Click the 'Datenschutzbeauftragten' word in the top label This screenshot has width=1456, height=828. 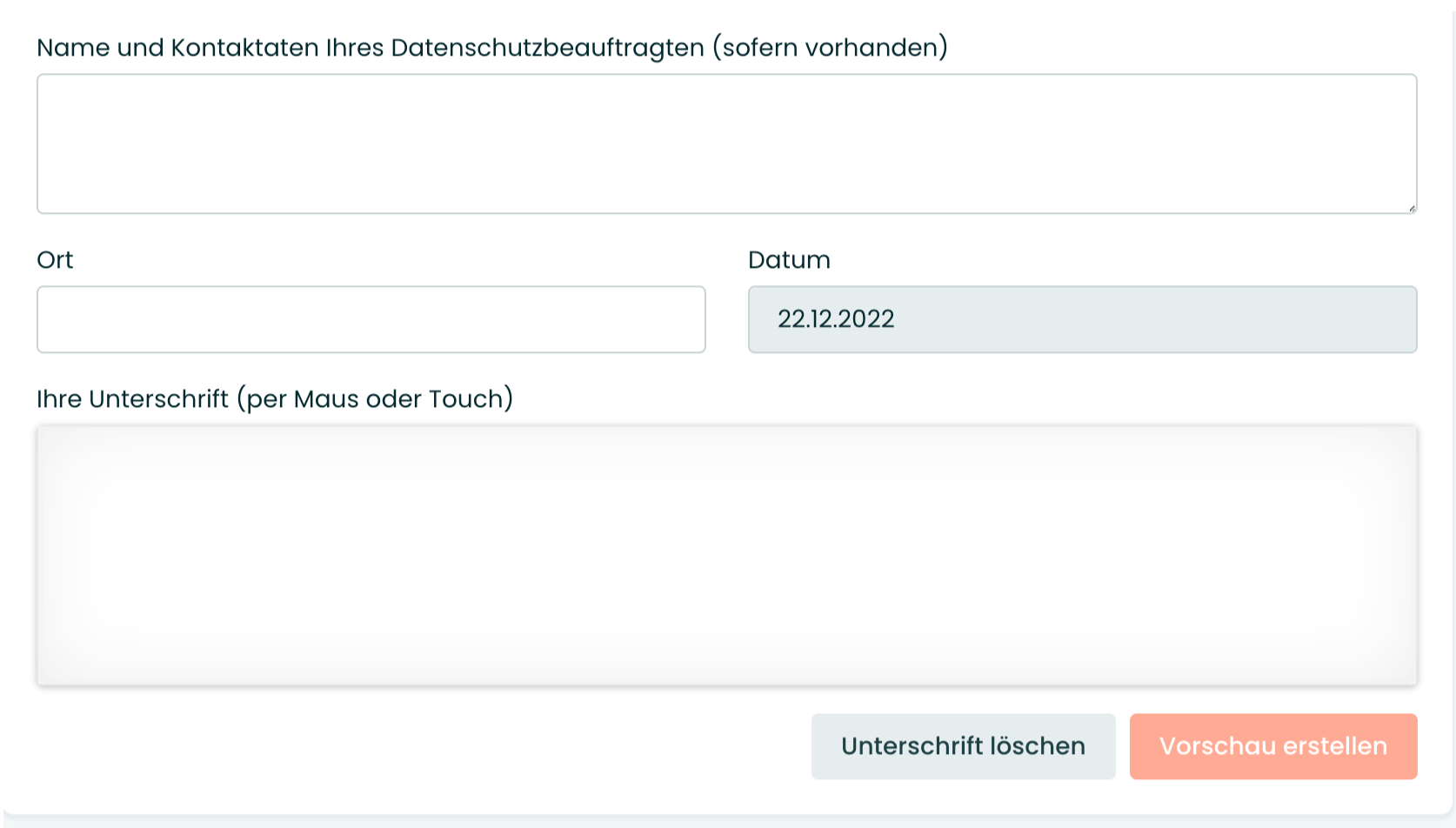point(548,48)
